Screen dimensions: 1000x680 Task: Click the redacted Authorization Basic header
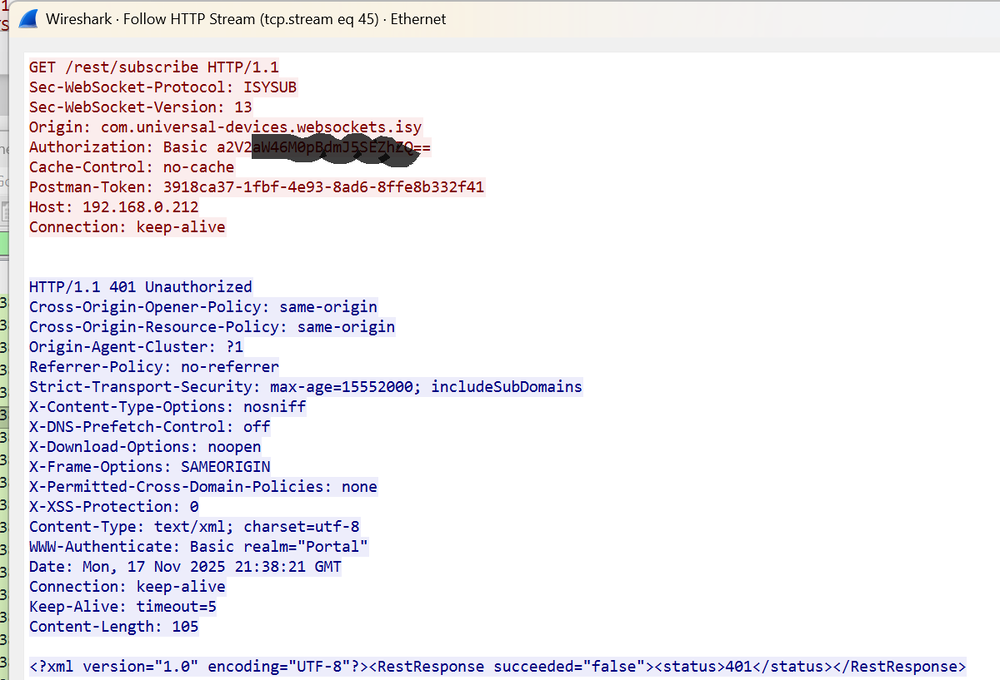[230, 147]
